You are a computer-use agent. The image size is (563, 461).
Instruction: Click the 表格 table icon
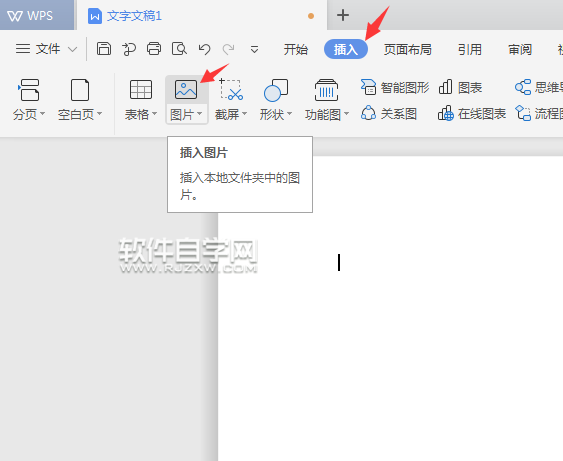[x=141, y=89]
